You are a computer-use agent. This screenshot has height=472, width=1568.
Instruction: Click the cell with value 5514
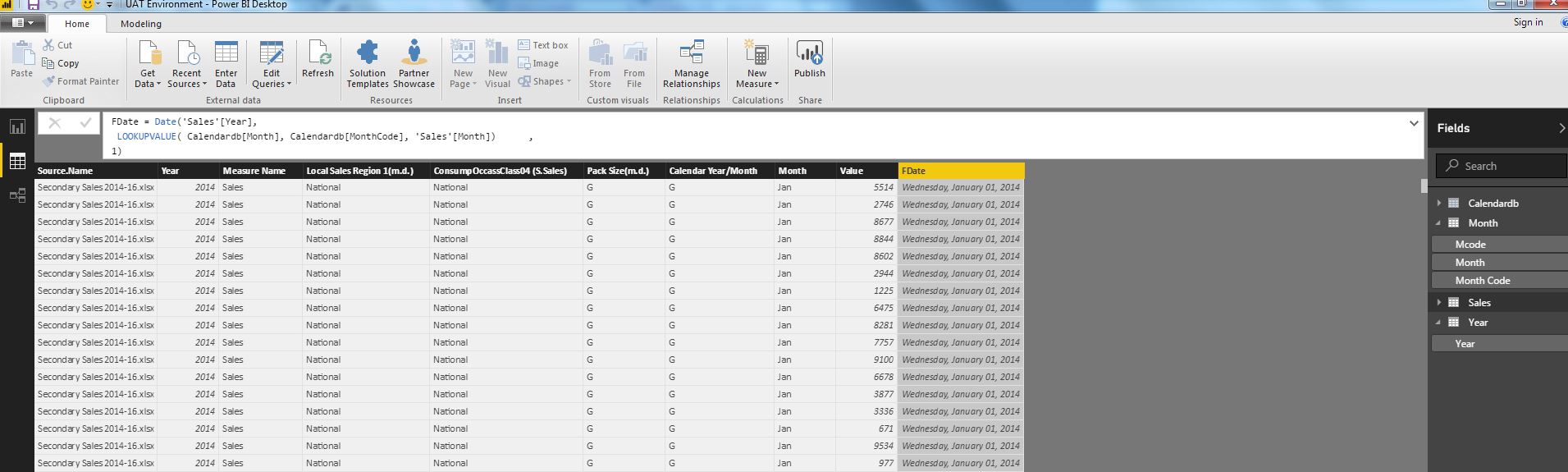(x=866, y=187)
